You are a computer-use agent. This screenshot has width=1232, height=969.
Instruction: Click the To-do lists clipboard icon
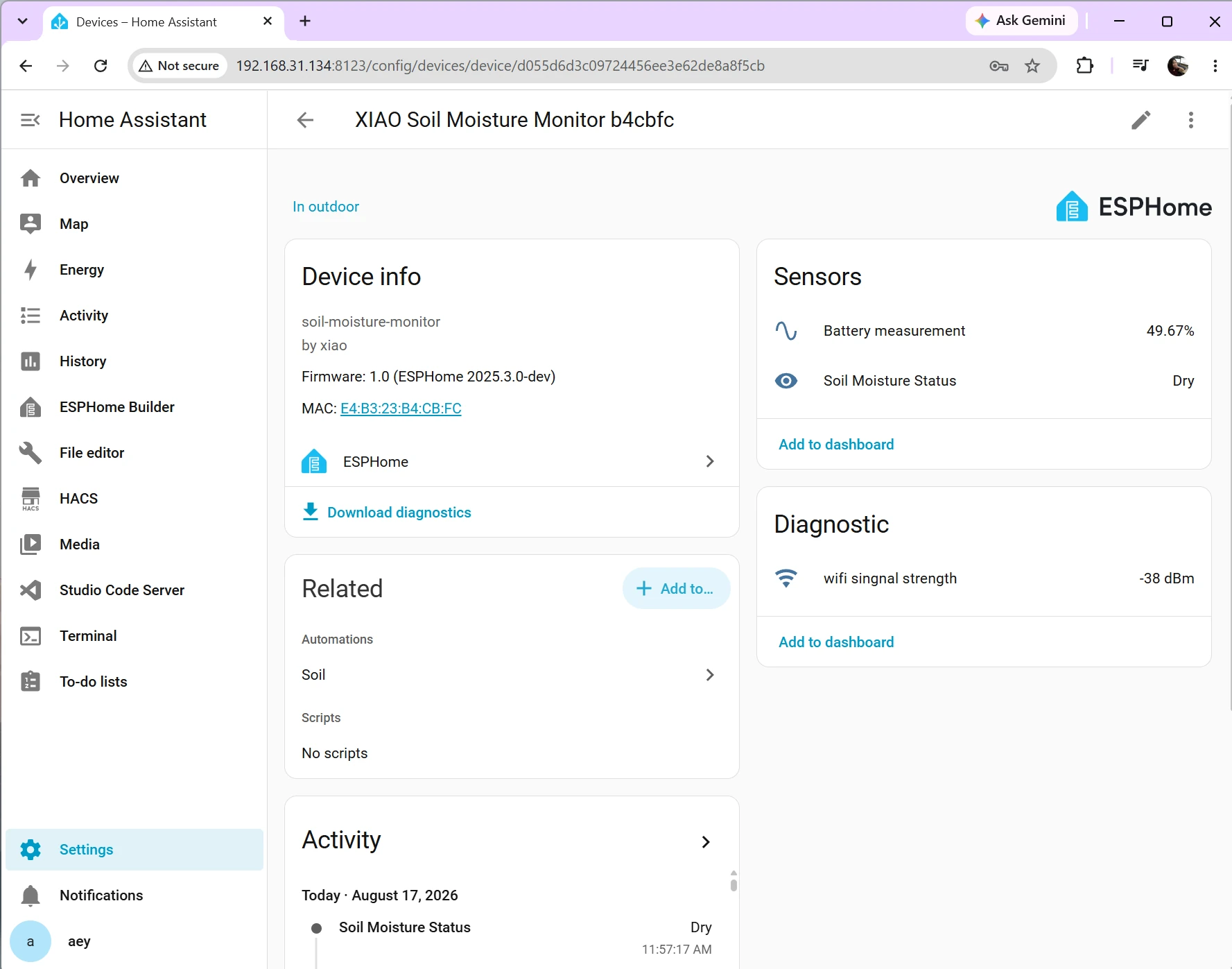click(x=31, y=682)
